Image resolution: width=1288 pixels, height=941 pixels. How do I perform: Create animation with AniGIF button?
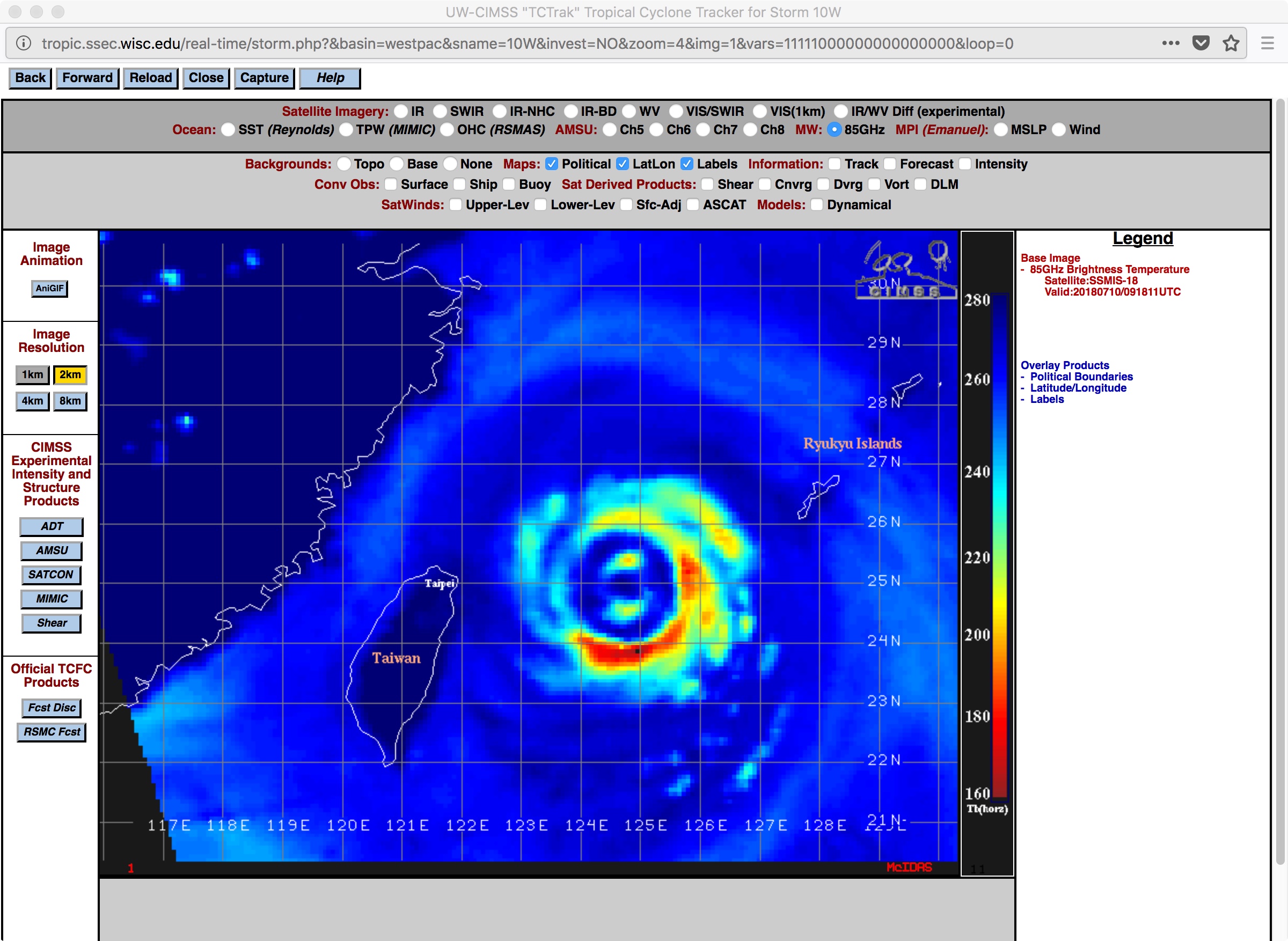(x=49, y=289)
